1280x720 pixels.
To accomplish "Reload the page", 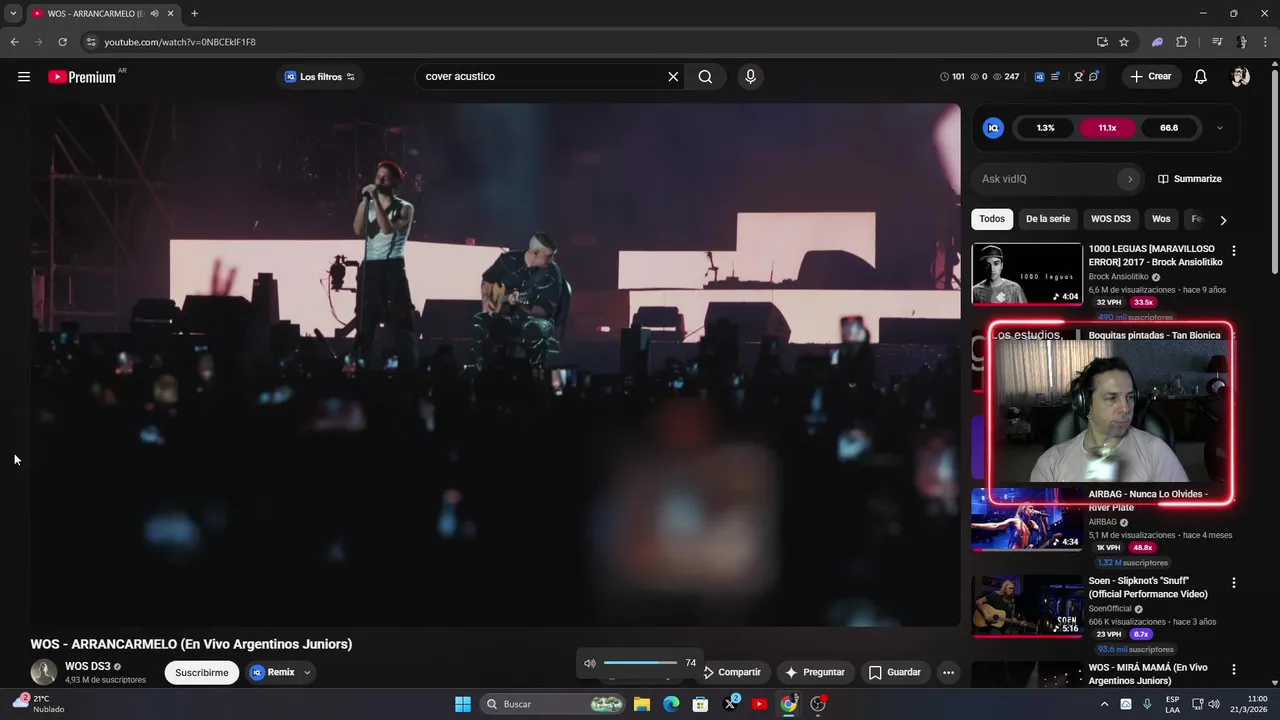I will point(62,42).
